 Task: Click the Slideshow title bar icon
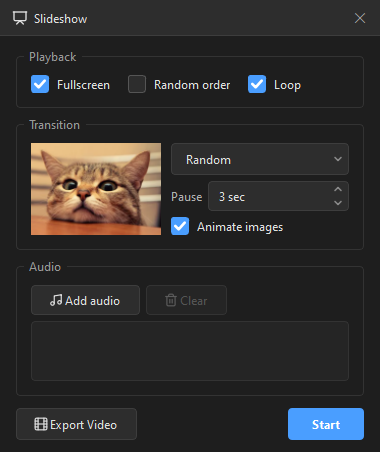(20, 18)
